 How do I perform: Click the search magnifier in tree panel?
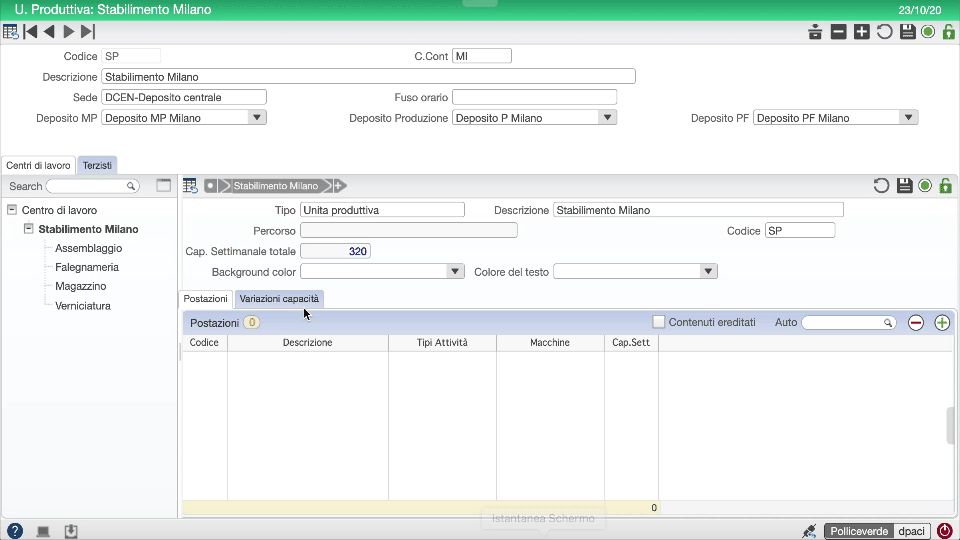coord(131,186)
